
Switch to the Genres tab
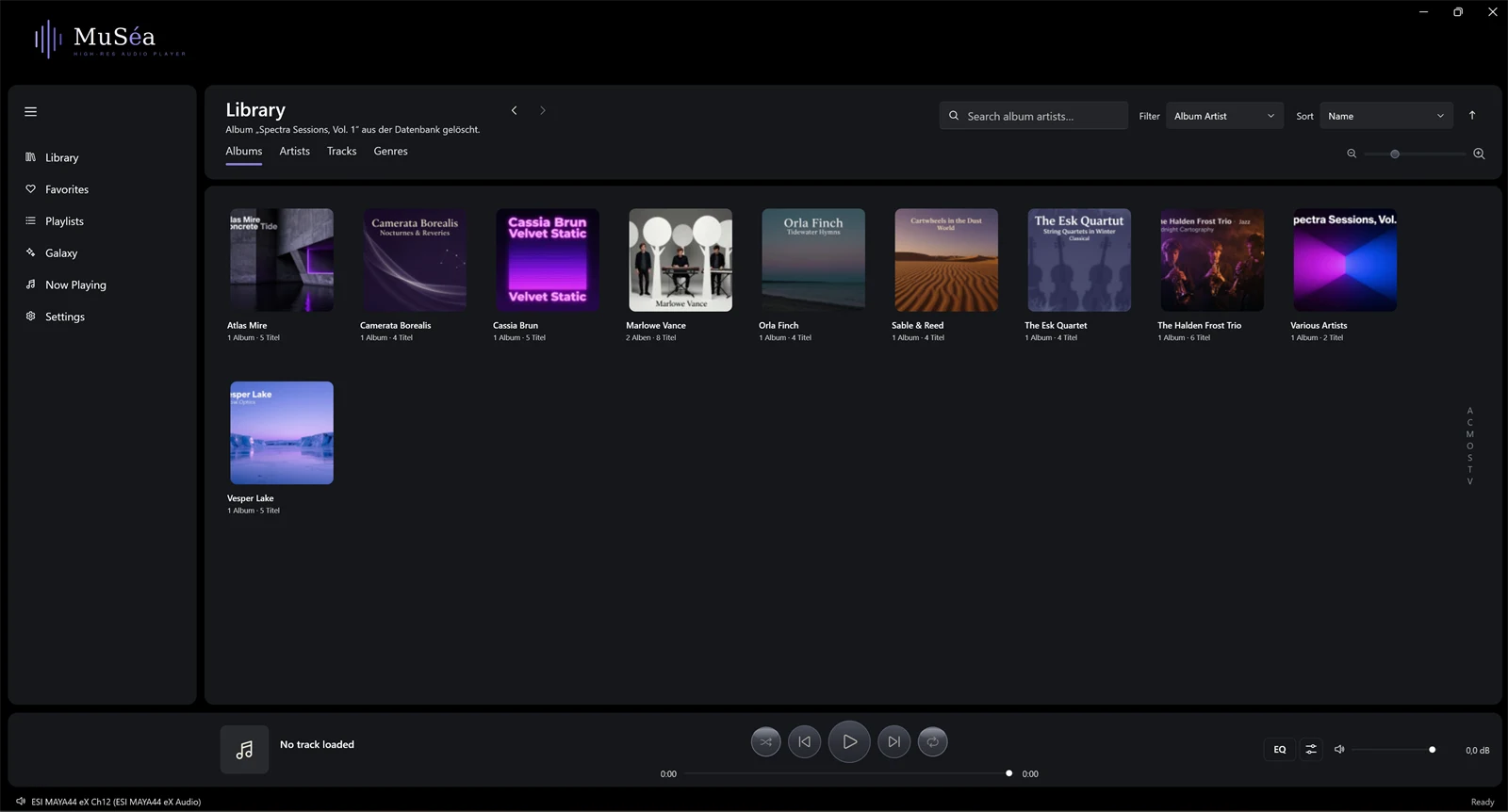pos(390,152)
